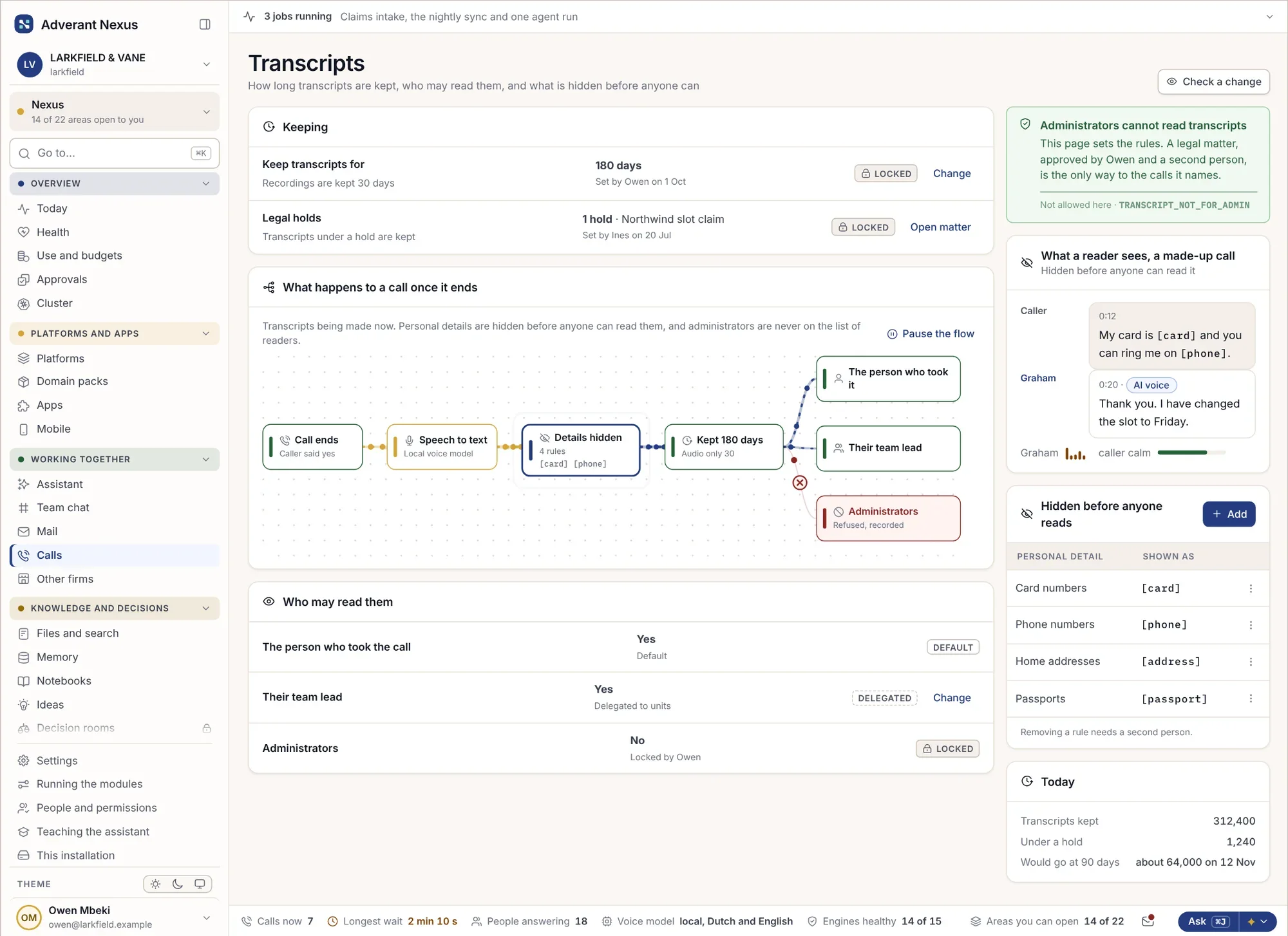Expand the jobs running banner chevron
The width and height of the screenshot is (1288, 936).
(x=1269, y=17)
